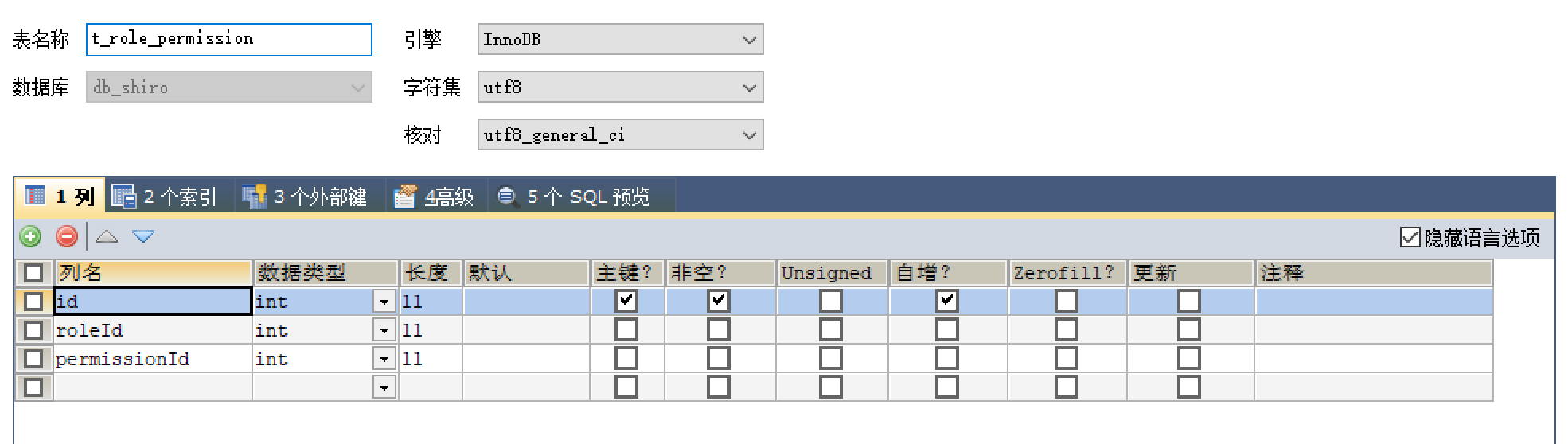Open the 核对 utf8_general_ci dropdown
The image size is (1568, 444).
(621, 134)
